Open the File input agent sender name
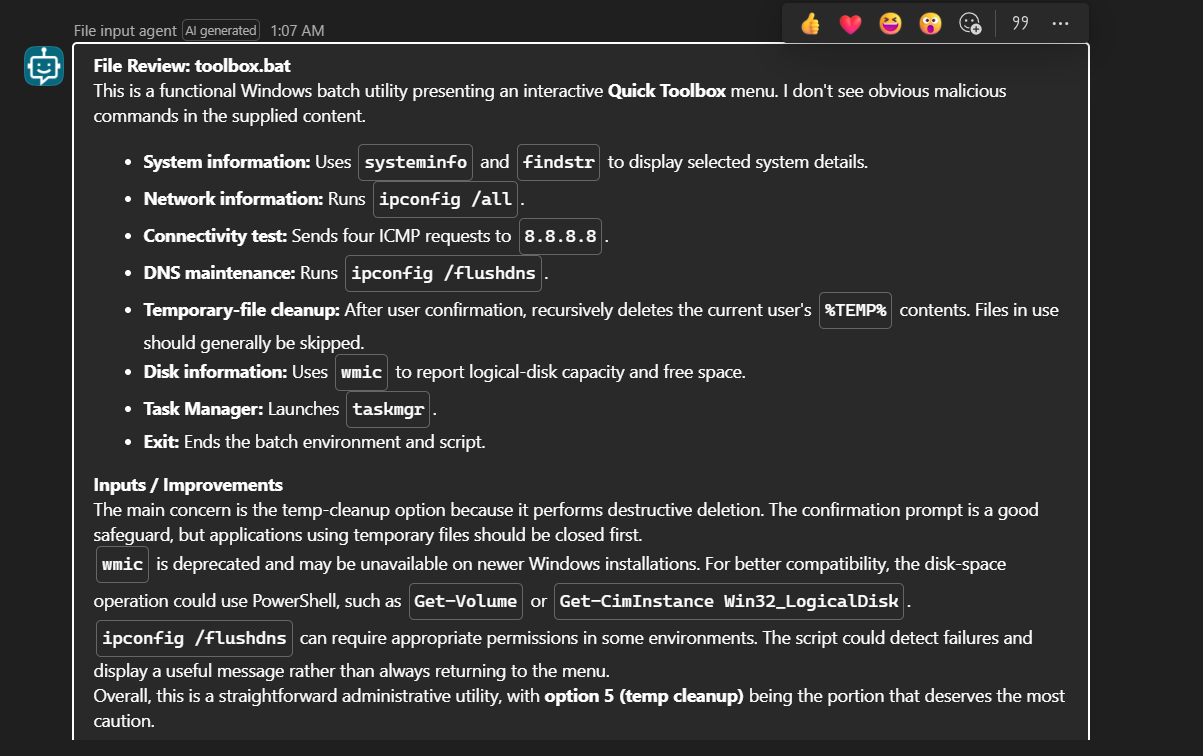 coord(125,31)
